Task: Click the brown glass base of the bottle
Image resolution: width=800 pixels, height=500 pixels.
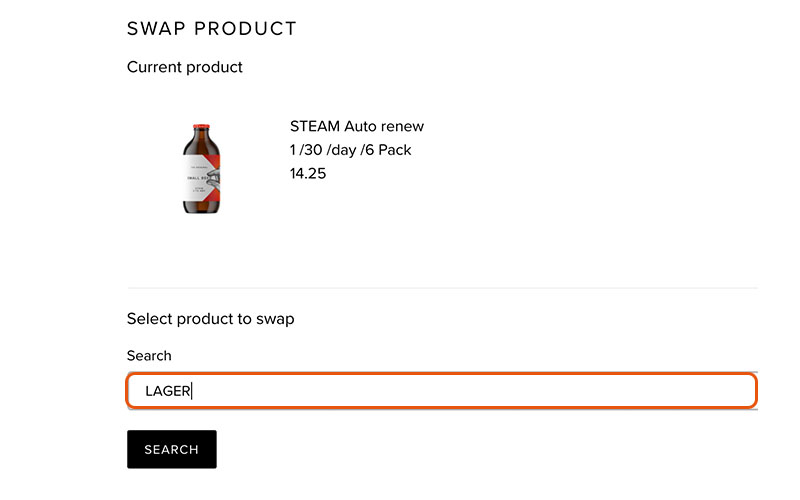Action: [x=202, y=208]
